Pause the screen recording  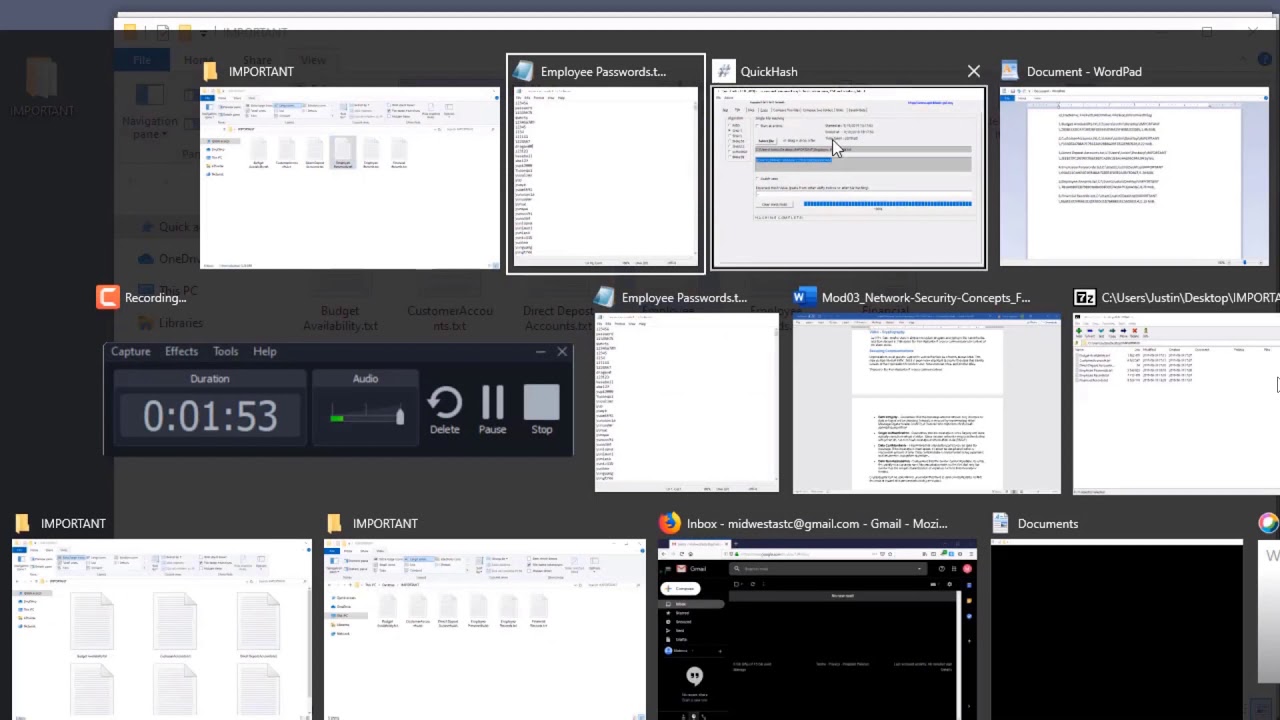492,410
